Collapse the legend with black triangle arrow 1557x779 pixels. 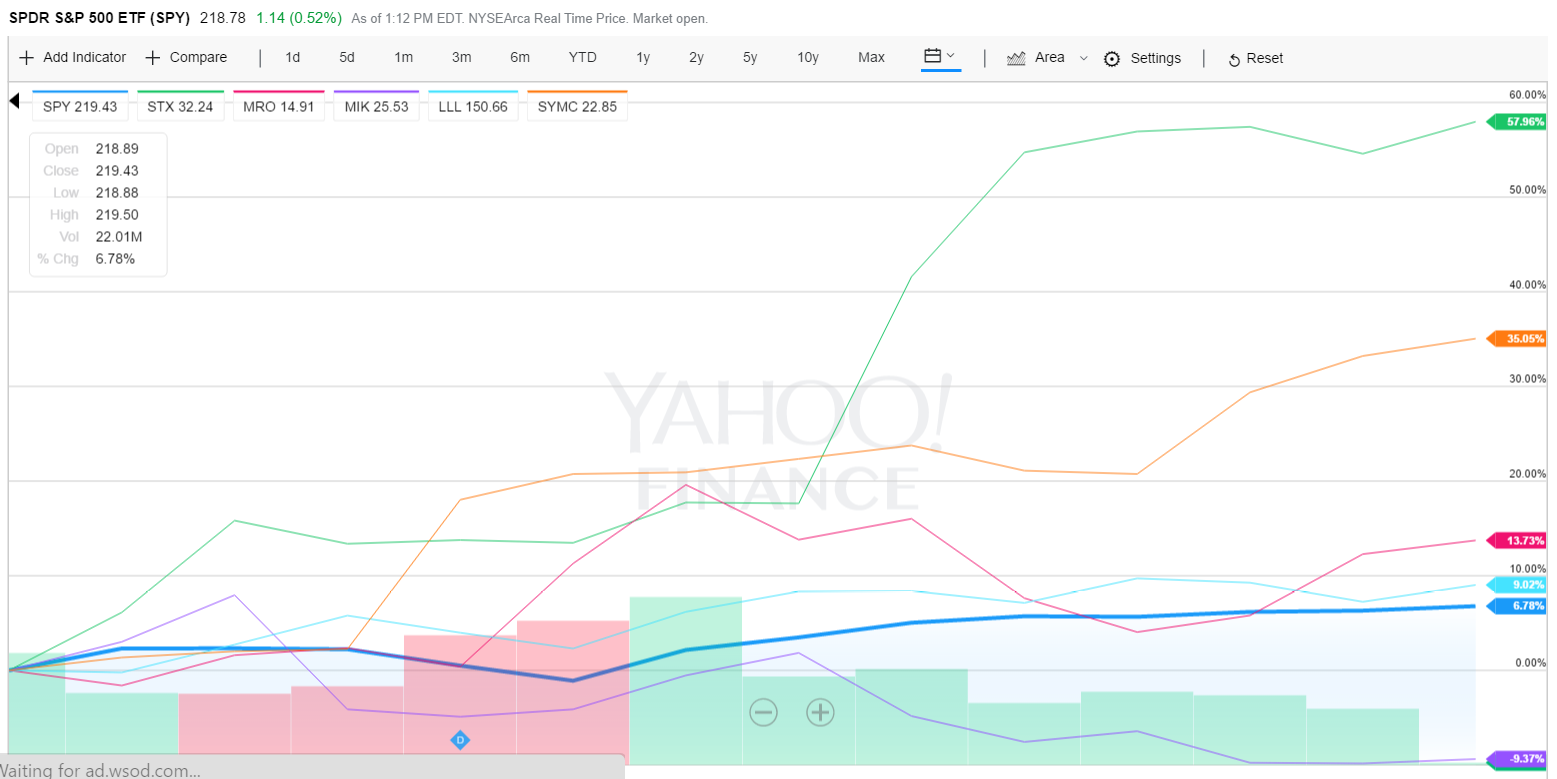point(14,101)
